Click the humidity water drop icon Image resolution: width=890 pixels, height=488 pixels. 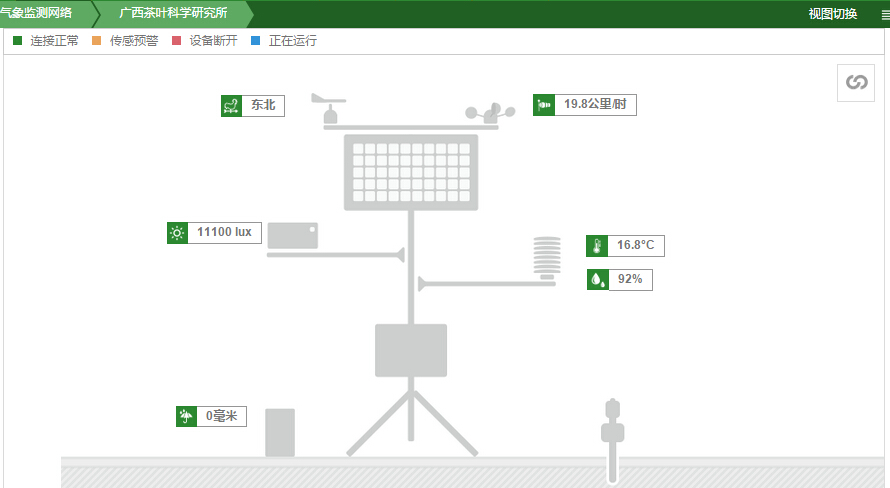coord(598,279)
